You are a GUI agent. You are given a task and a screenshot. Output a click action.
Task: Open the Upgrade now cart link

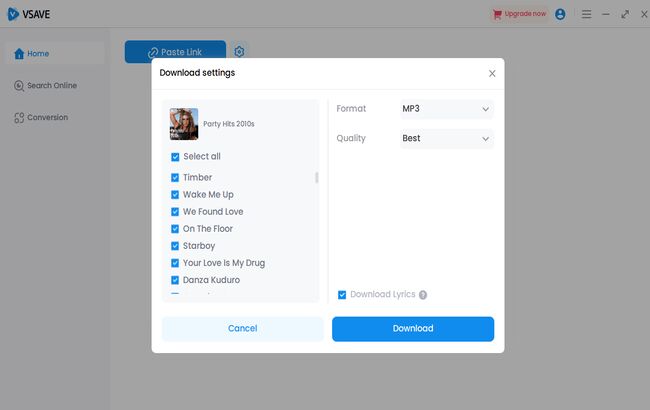[x=519, y=14]
